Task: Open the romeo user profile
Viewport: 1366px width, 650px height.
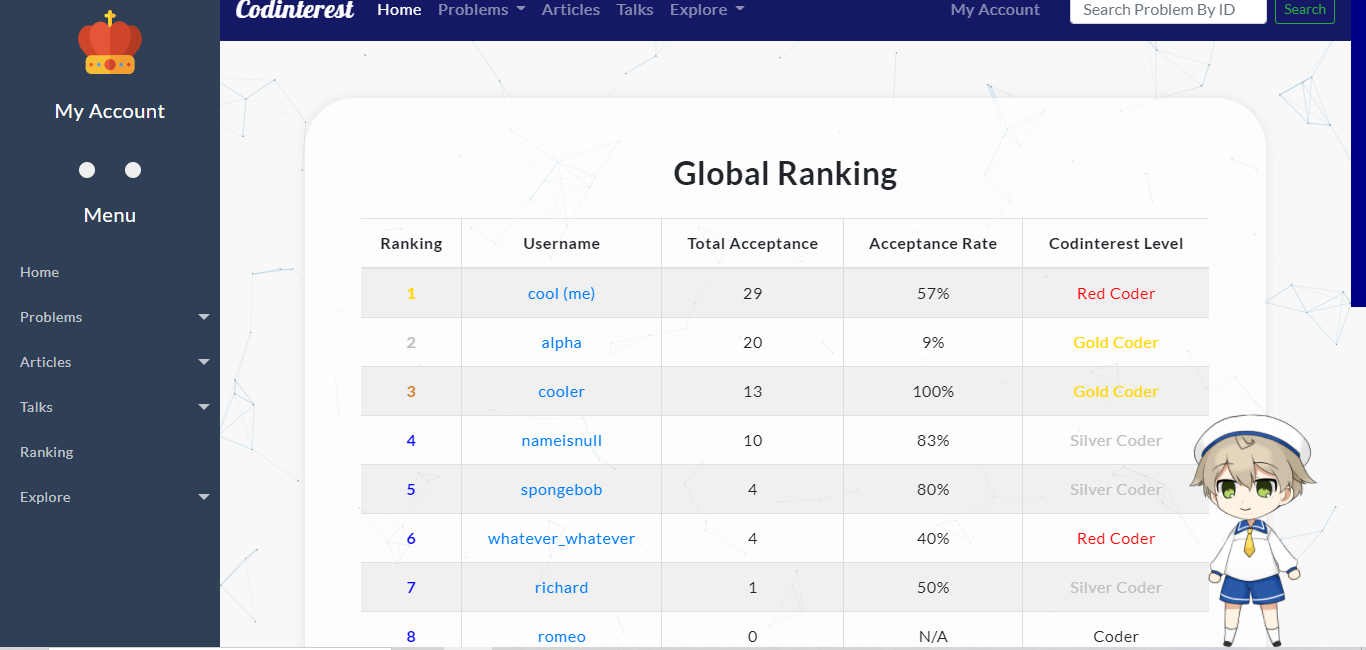Action: (561, 636)
